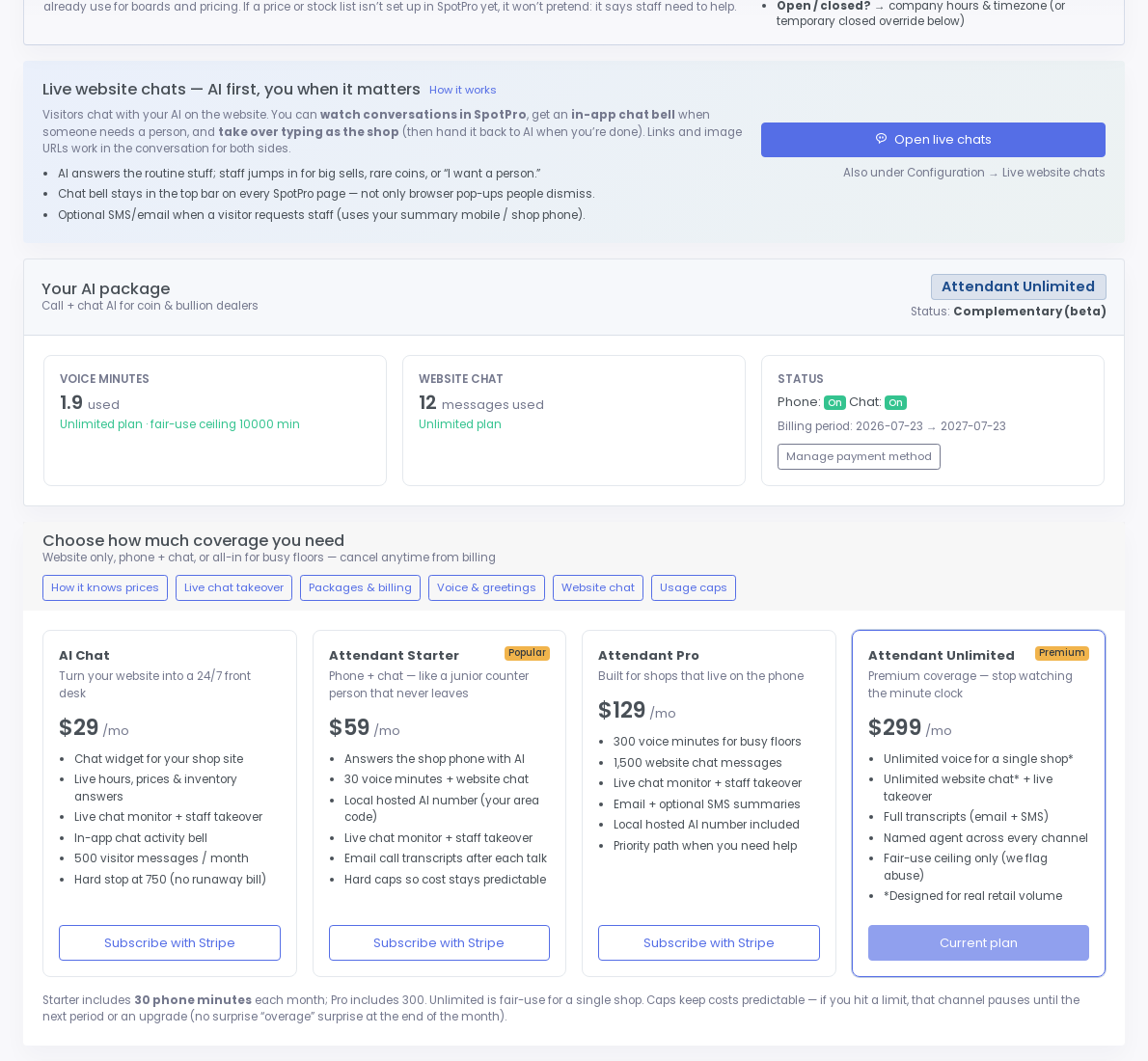Click '1.9 used' voice minutes value
The height and width of the screenshot is (1061, 1148).
90,403
